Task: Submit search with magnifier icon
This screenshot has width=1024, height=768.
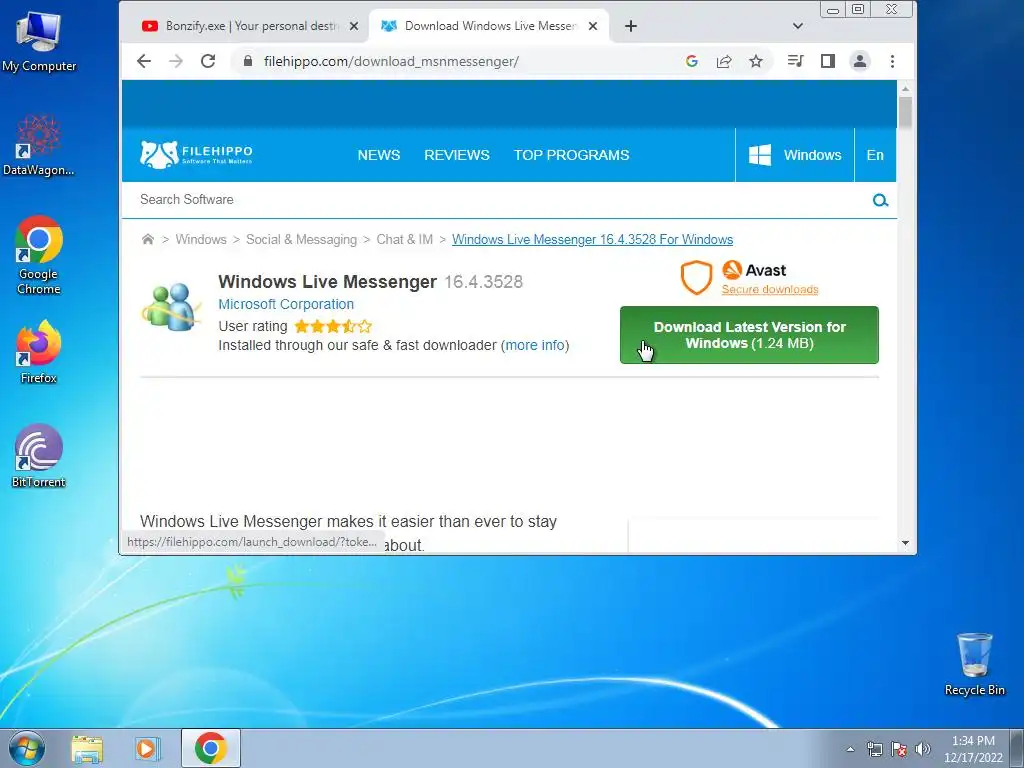Action: (880, 200)
